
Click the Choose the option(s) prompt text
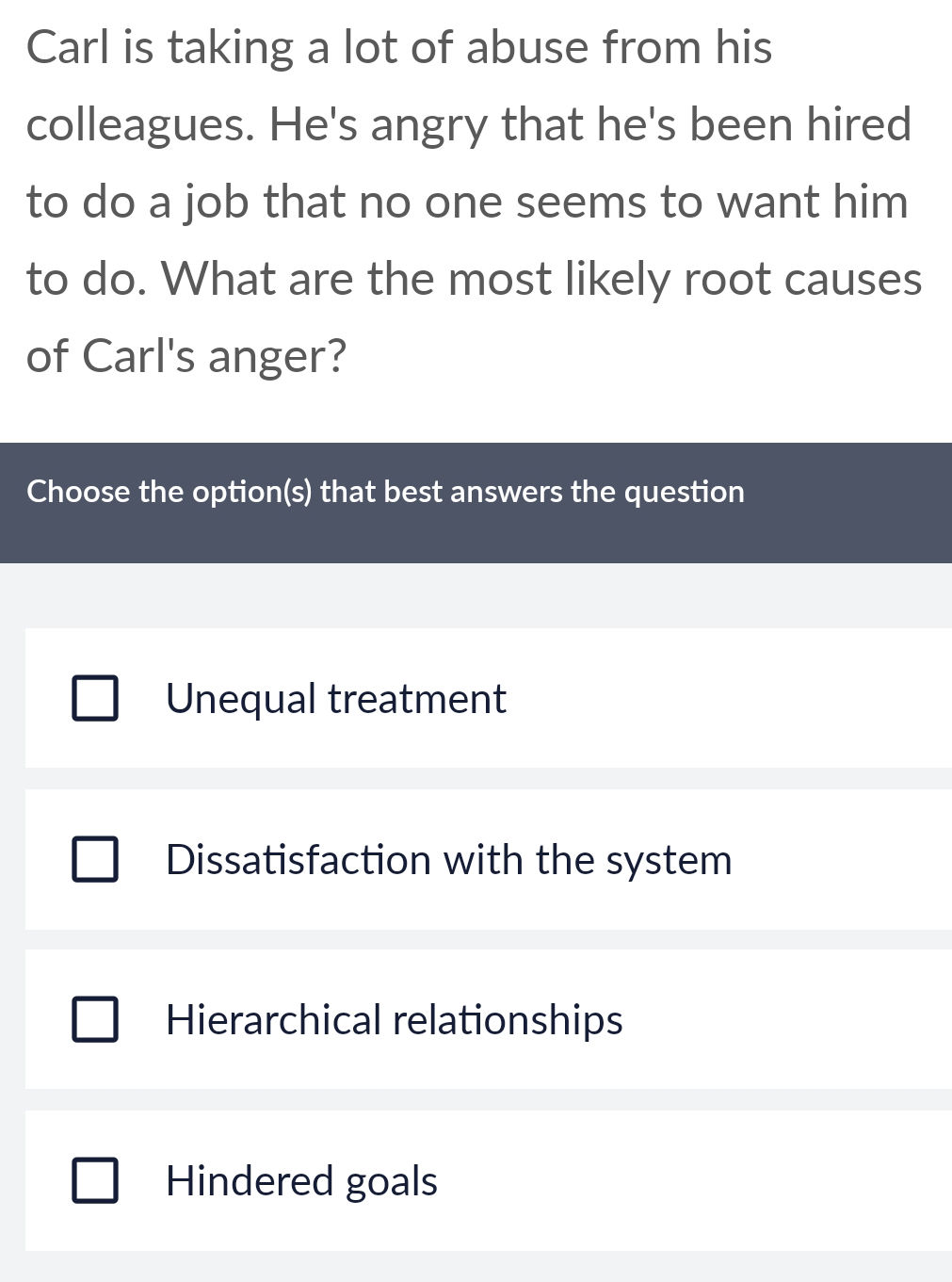[386, 491]
